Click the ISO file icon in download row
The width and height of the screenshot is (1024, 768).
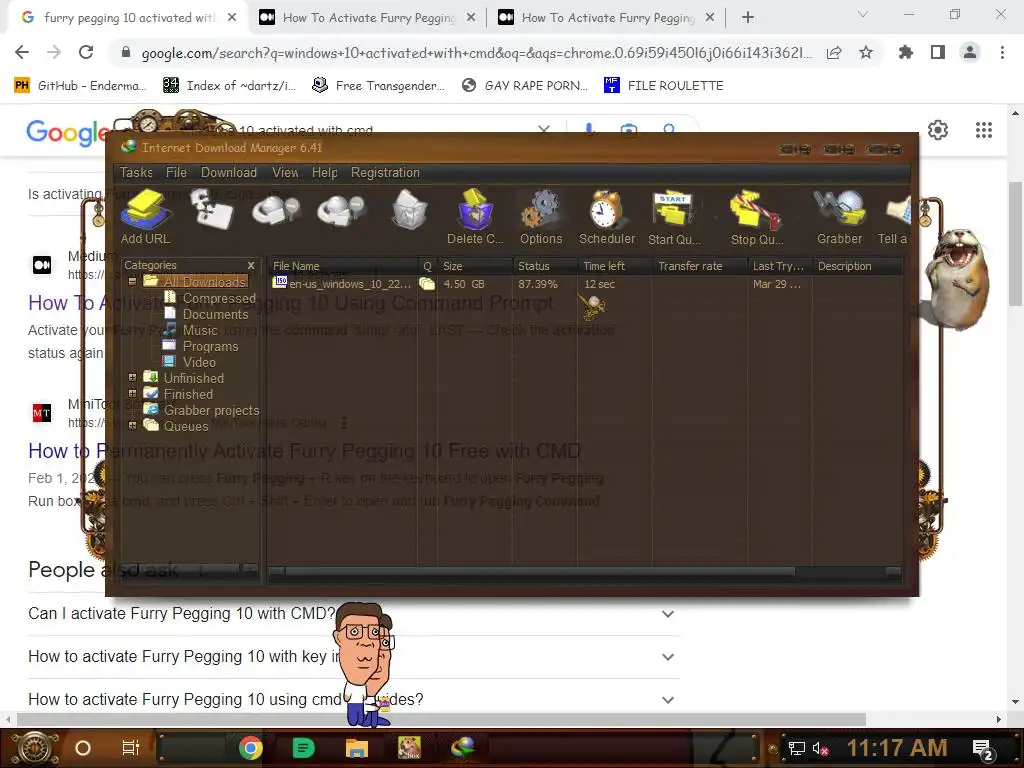(281, 283)
